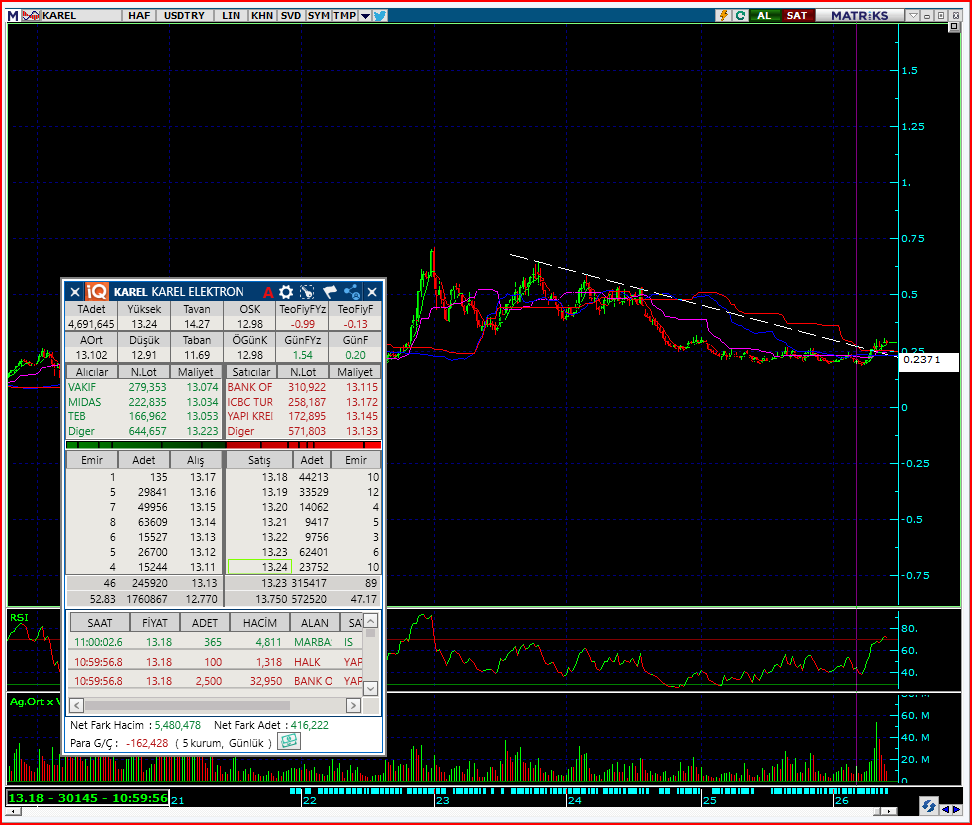
Task: Click the money flow icon beside Günlük
Action: pos(289,741)
